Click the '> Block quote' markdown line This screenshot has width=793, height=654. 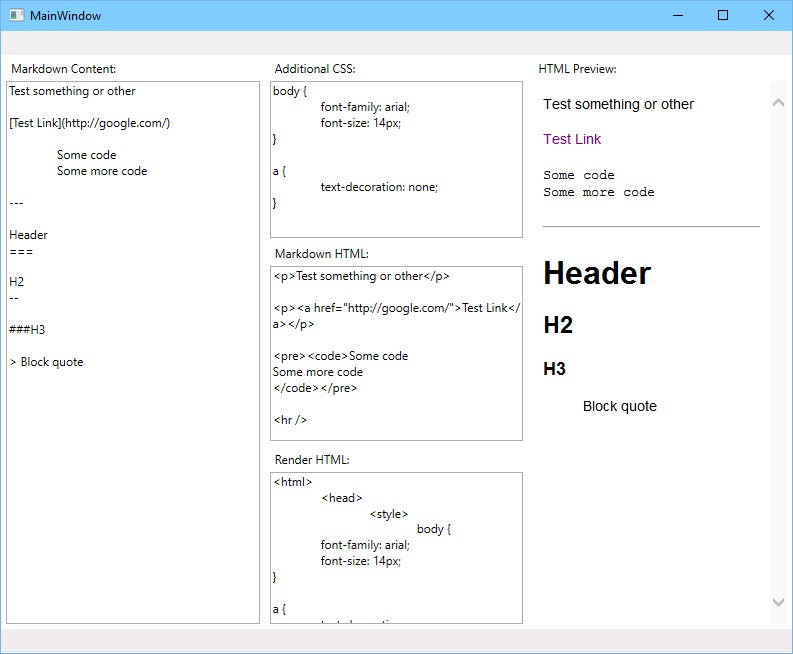(x=47, y=362)
